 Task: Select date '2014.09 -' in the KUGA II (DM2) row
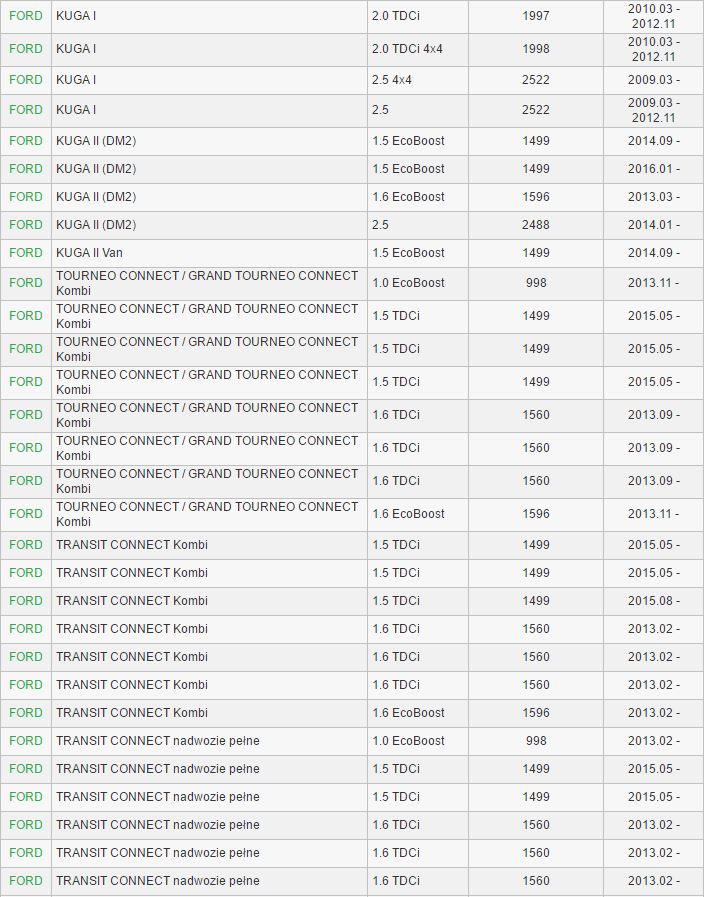tap(653, 141)
